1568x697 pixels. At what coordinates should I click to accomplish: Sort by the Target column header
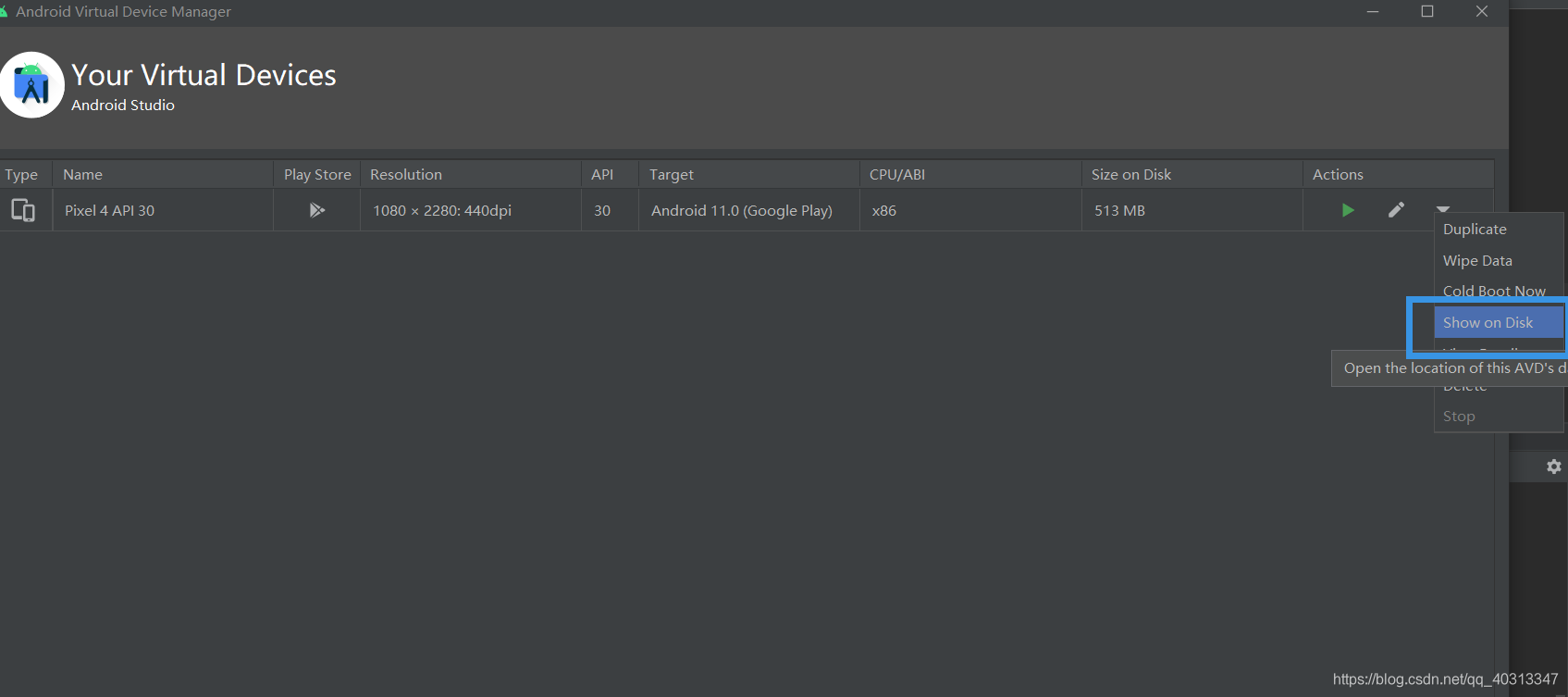(749, 174)
